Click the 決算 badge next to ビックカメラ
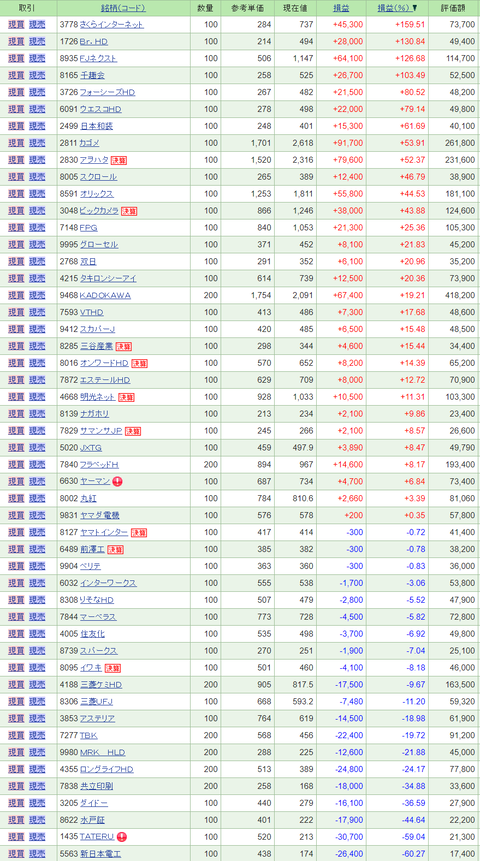This screenshot has width=480, height=861. coord(129,211)
